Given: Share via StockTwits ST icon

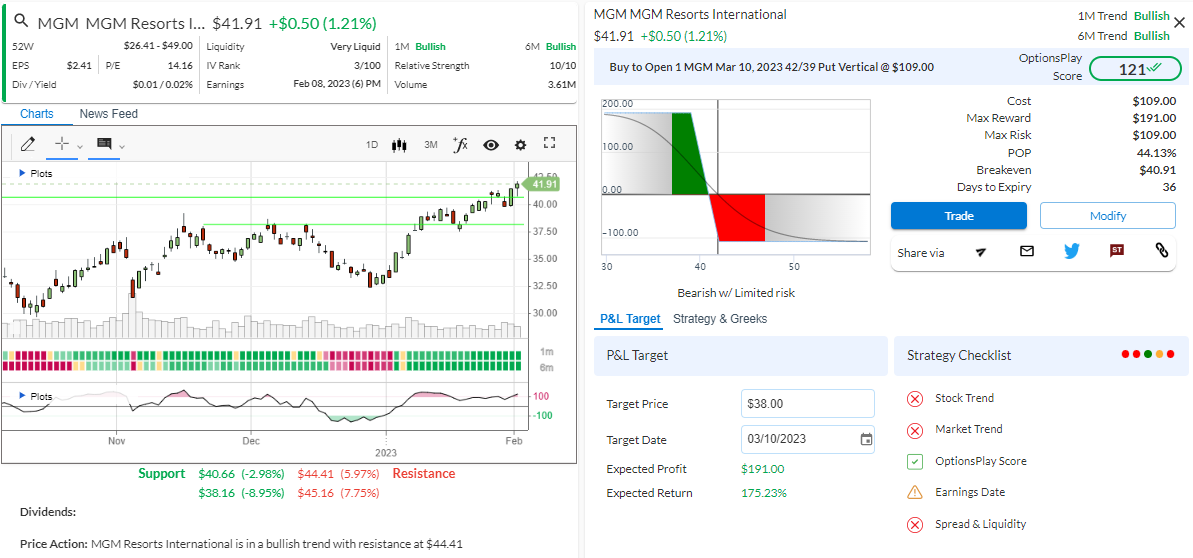Looking at the screenshot, I should click(1117, 250).
